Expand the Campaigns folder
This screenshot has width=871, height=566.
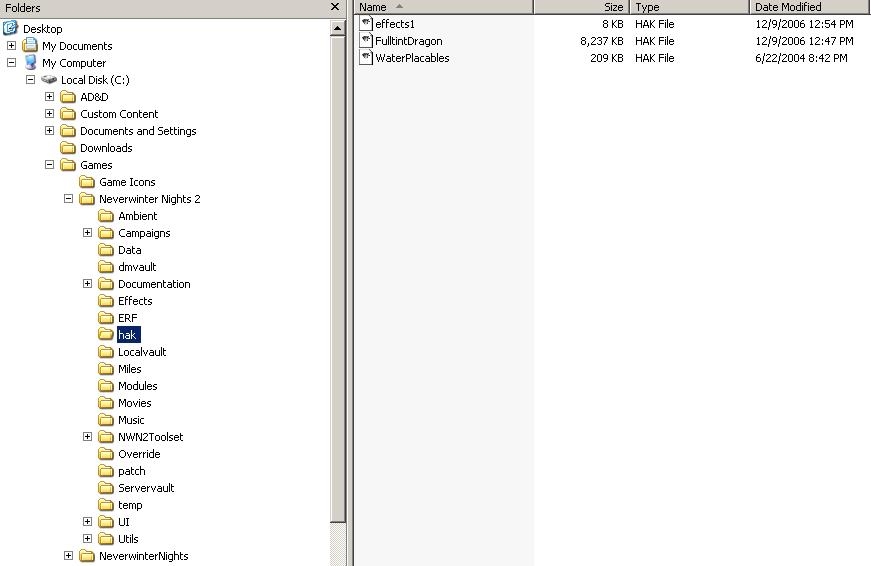pyautogui.click(x=87, y=233)
